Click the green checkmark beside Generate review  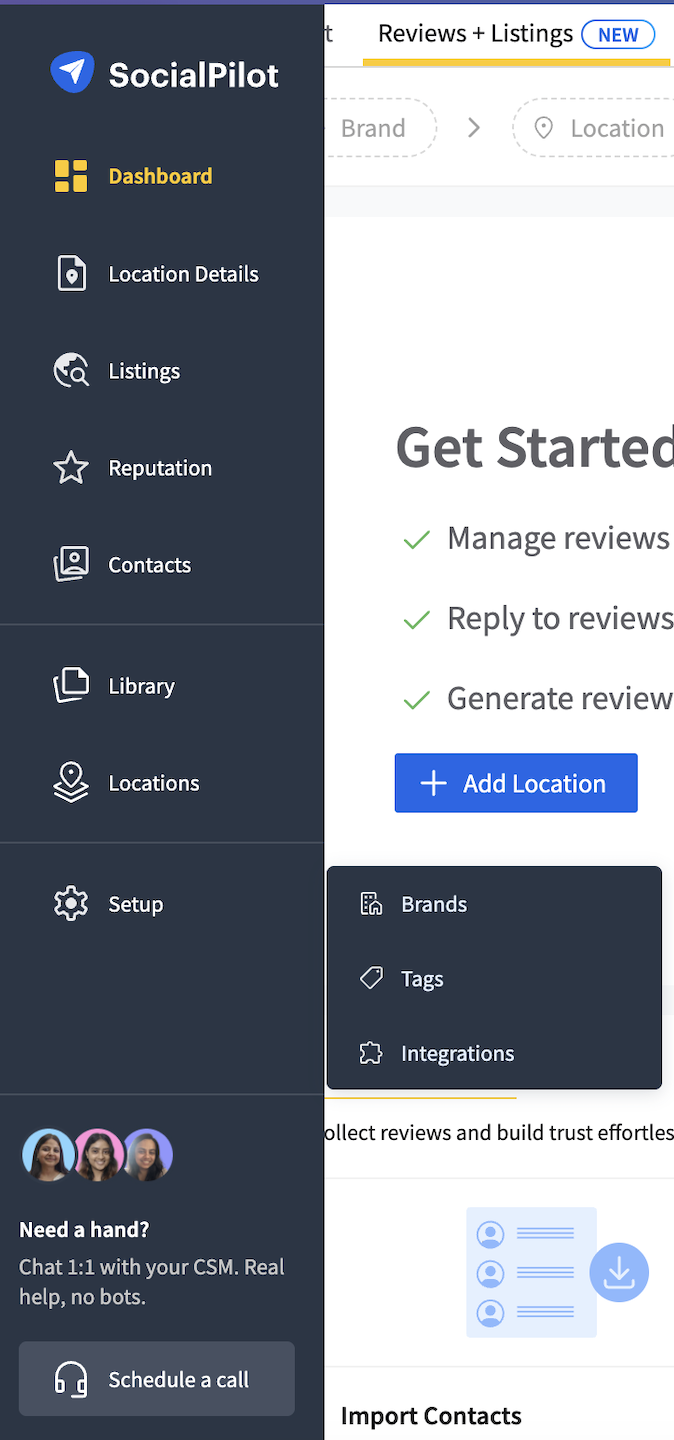click(x=416, y=700)
